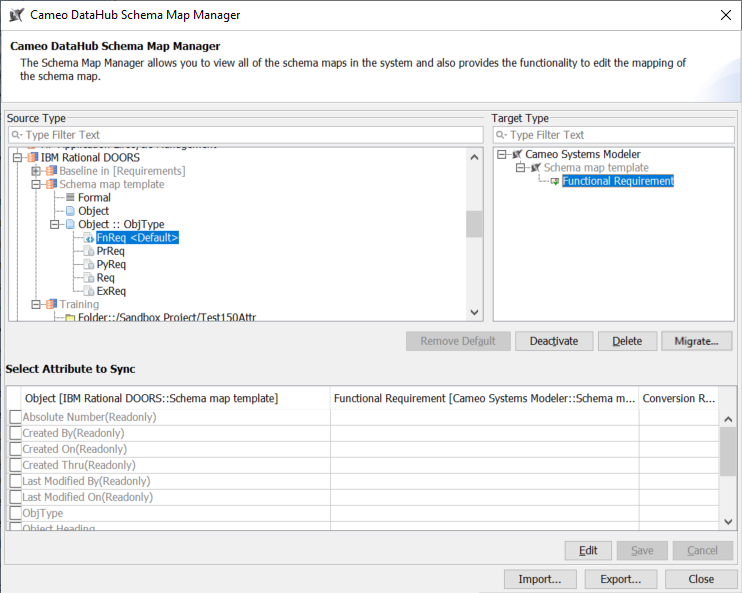Click the Delete button
The image size is (742, 593).
coord(627,341)
